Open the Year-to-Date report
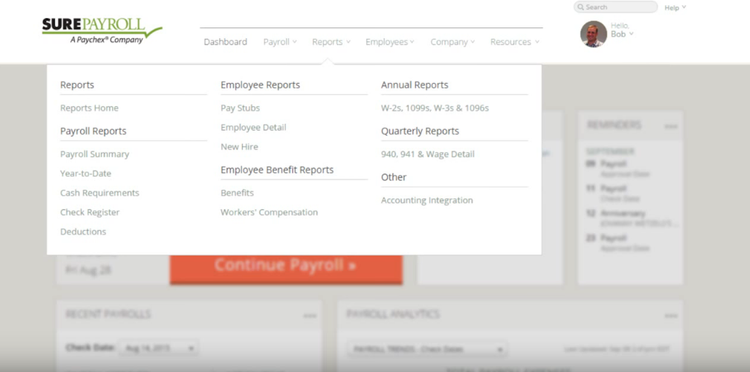Viewport: 750px width, 372px height. [86, 174]
